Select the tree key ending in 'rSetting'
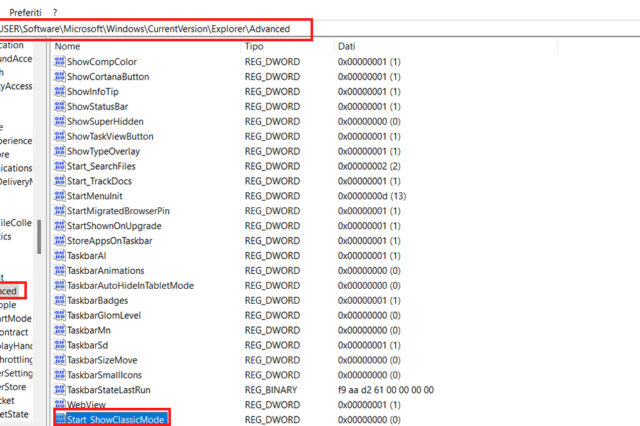 (16, 373)
